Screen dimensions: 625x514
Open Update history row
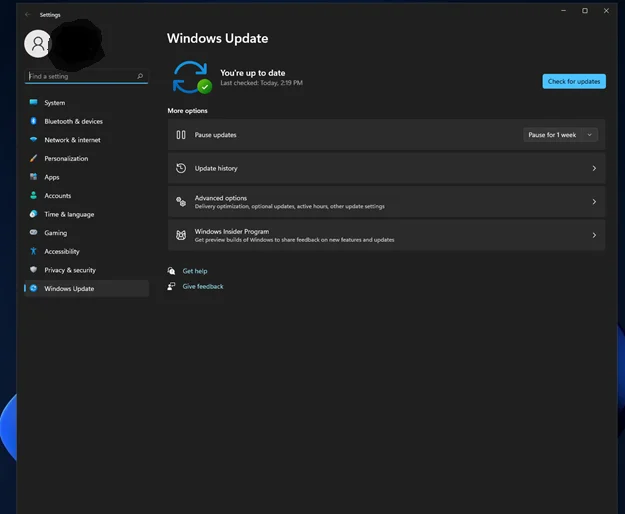(x=386, y=168)
